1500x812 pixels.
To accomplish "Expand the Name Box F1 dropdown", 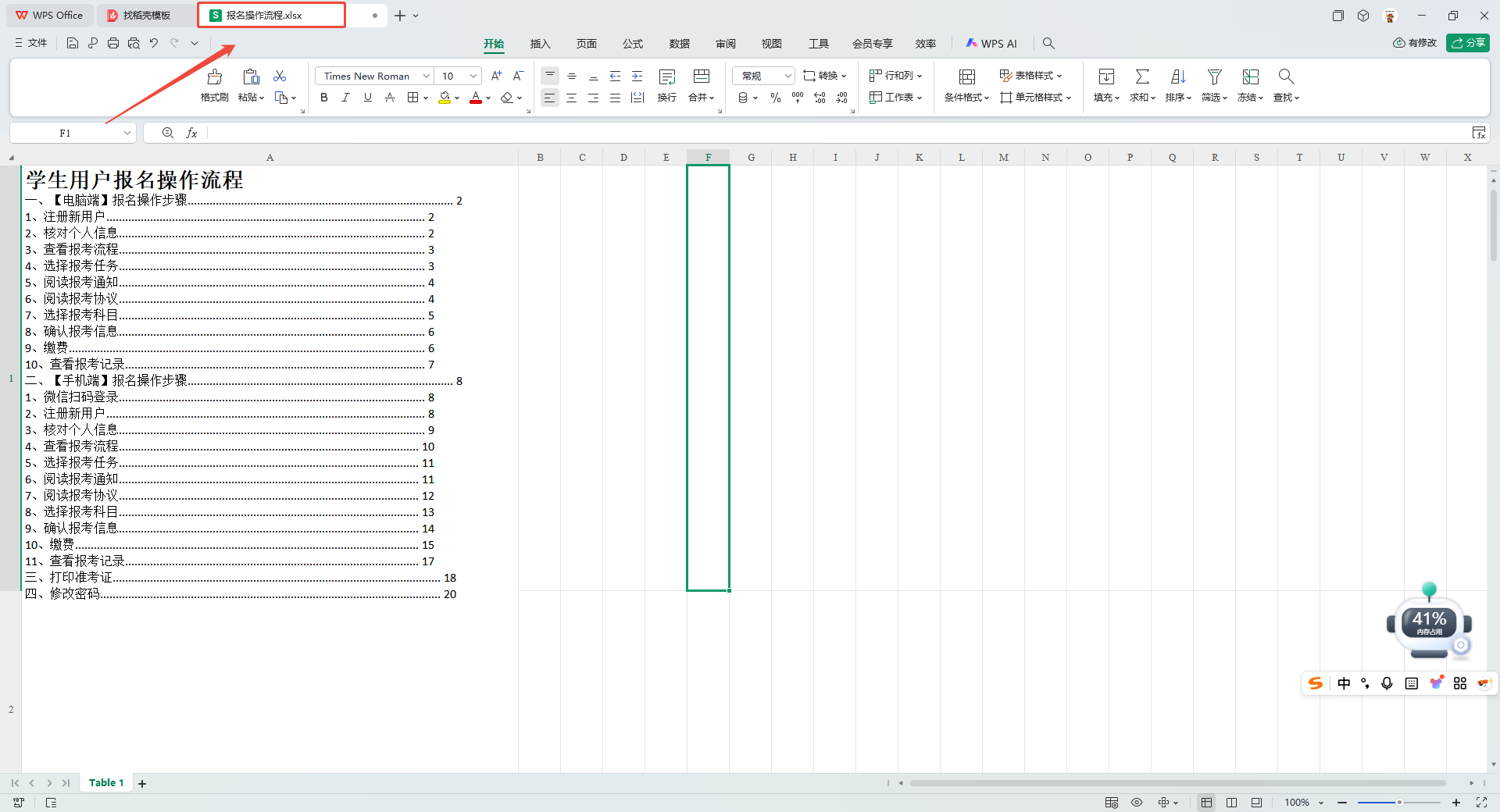I will (x=127, y=133).
